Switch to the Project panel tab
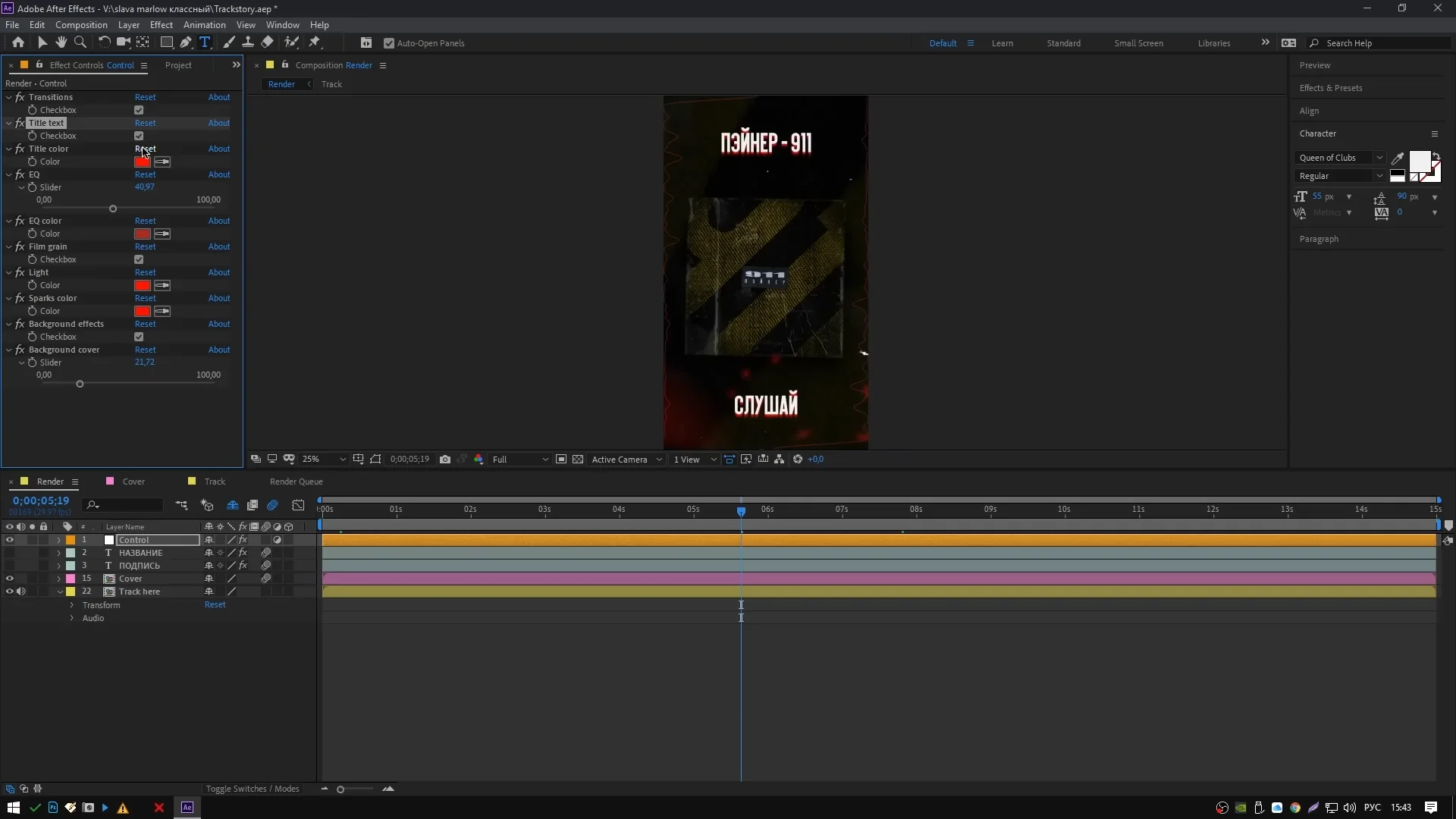 pyautogui.click(x=178, y=65)
